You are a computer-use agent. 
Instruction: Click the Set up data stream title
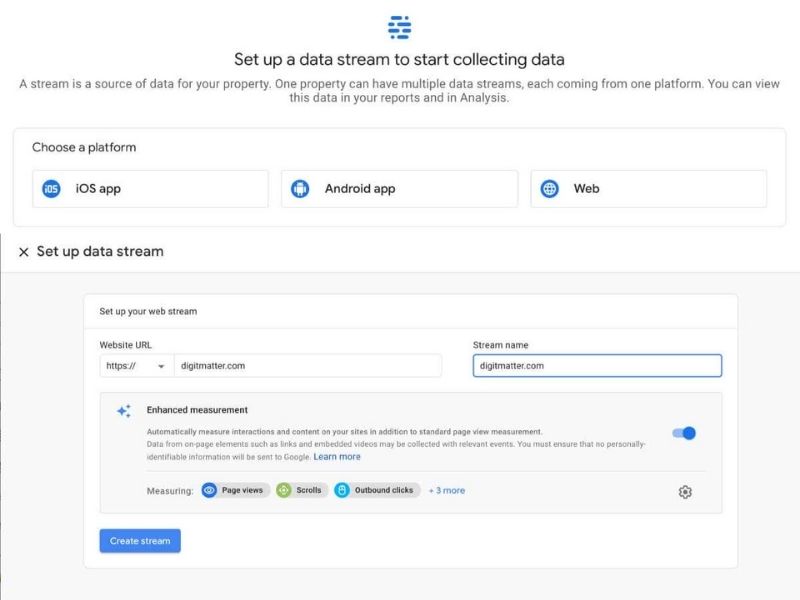(100, 252)
